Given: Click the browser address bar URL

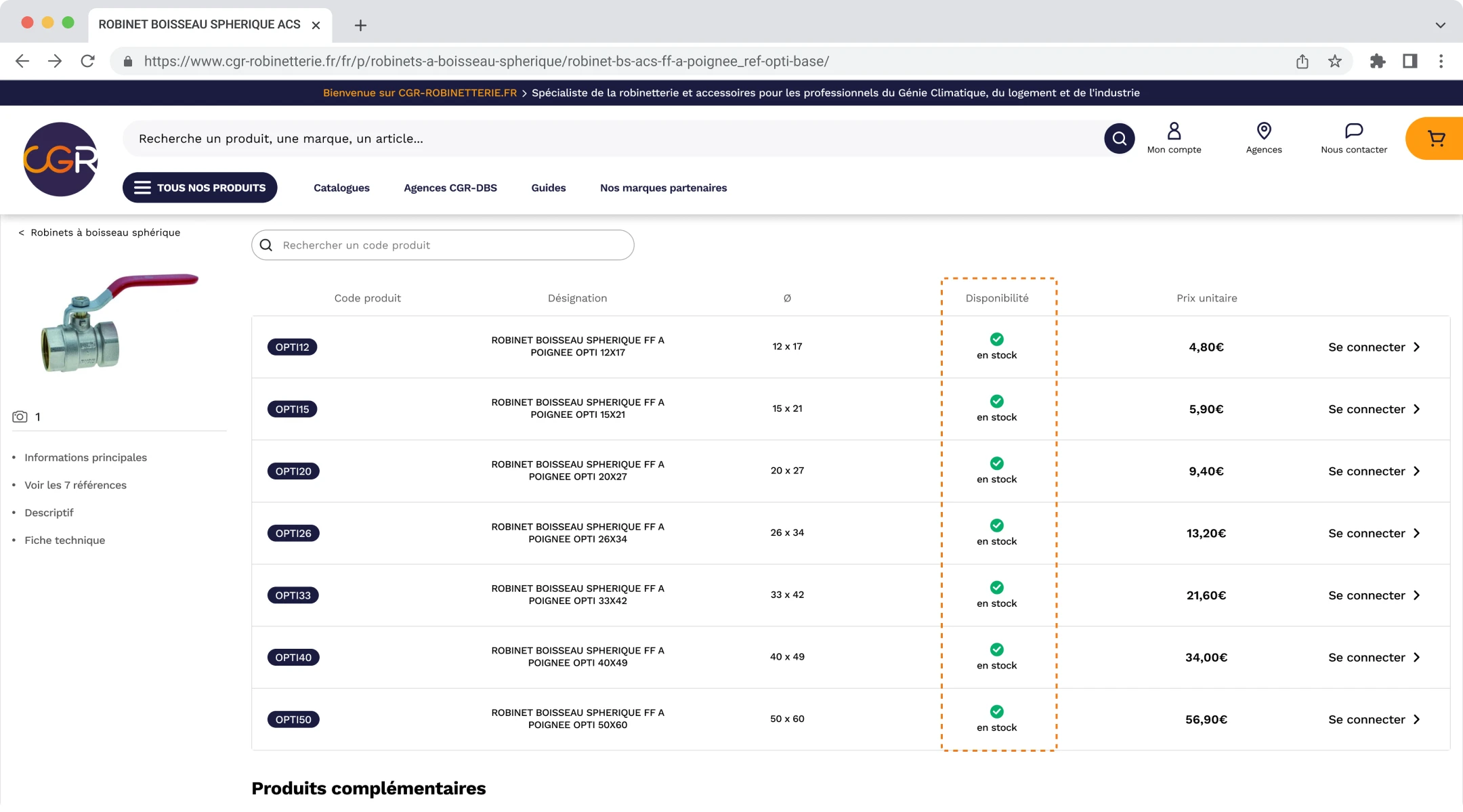Looking at the screenshot, I should point(486,62).
